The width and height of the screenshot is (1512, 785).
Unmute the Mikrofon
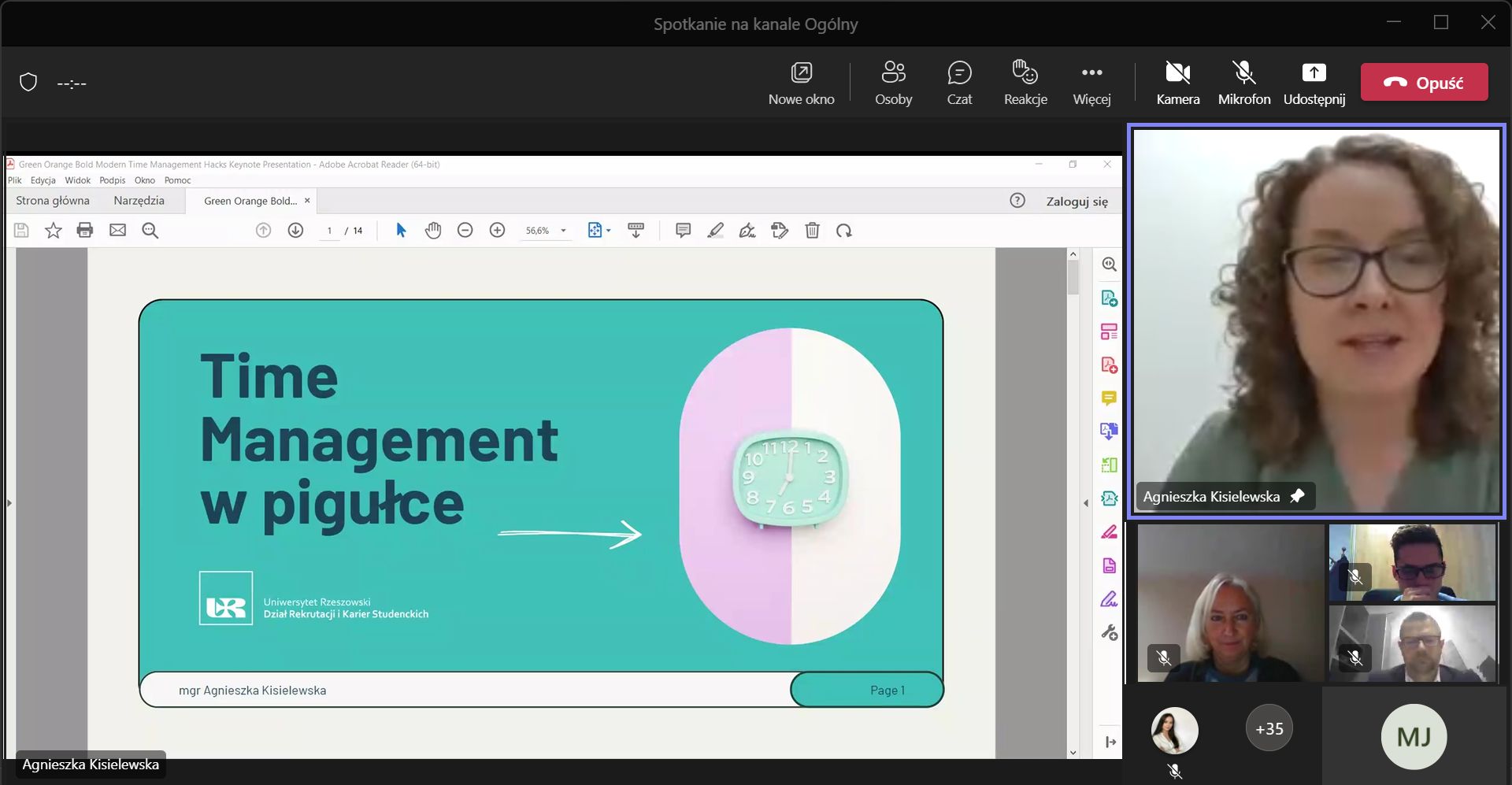(x=1243, y=83)
